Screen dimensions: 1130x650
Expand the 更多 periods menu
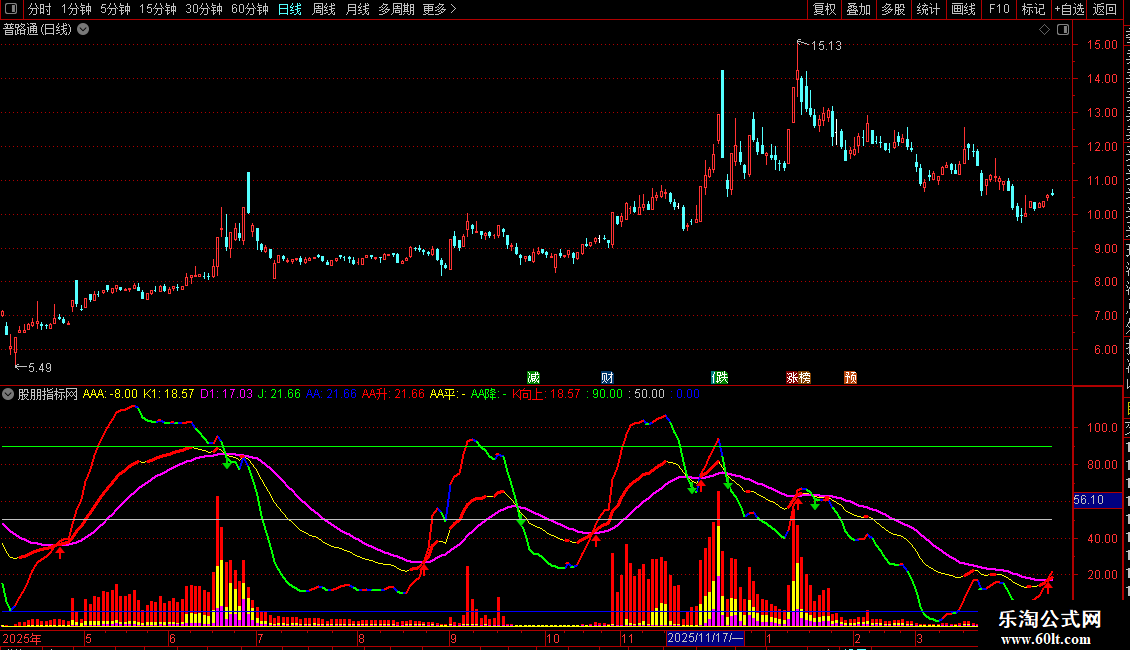(439, 9)
